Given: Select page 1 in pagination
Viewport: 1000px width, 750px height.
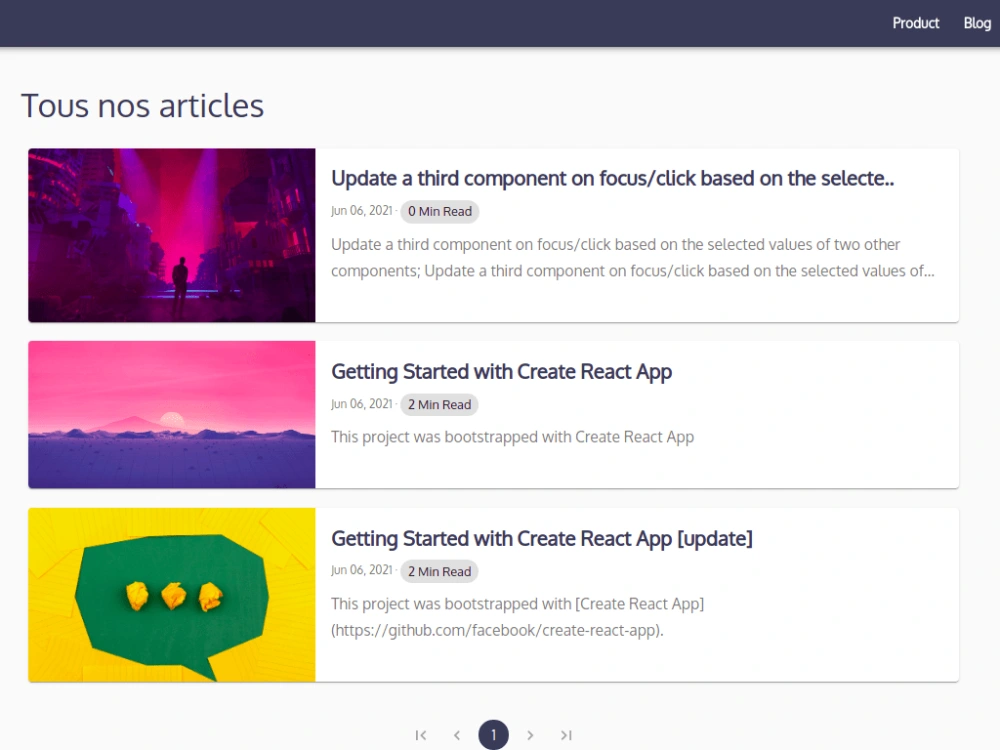Looking at the screenshot, I should tap(493, 735).
